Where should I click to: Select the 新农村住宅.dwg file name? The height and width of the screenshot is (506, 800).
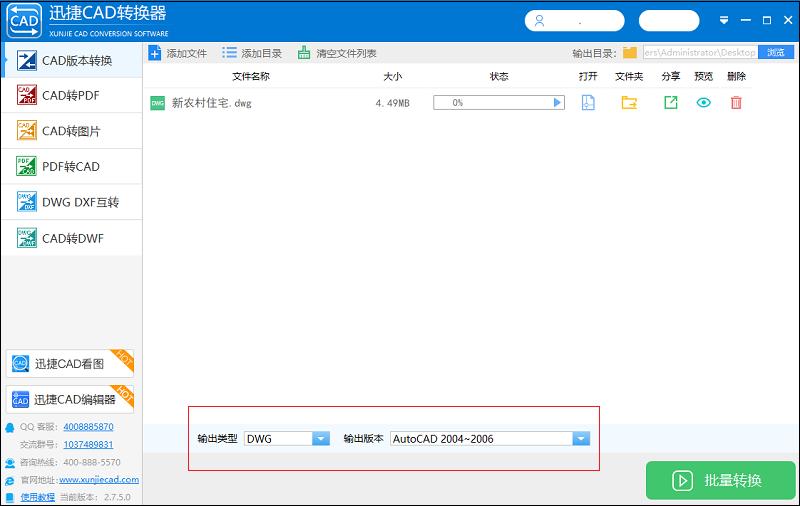coord(211,103)
